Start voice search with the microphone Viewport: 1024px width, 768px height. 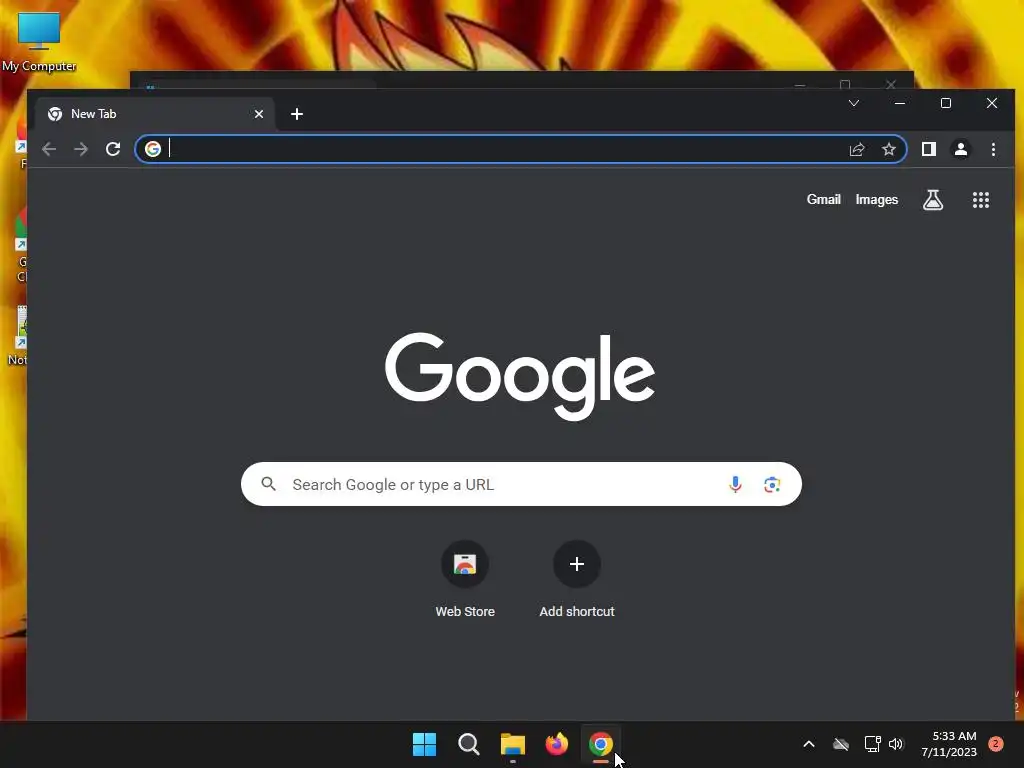pos(735,485)
